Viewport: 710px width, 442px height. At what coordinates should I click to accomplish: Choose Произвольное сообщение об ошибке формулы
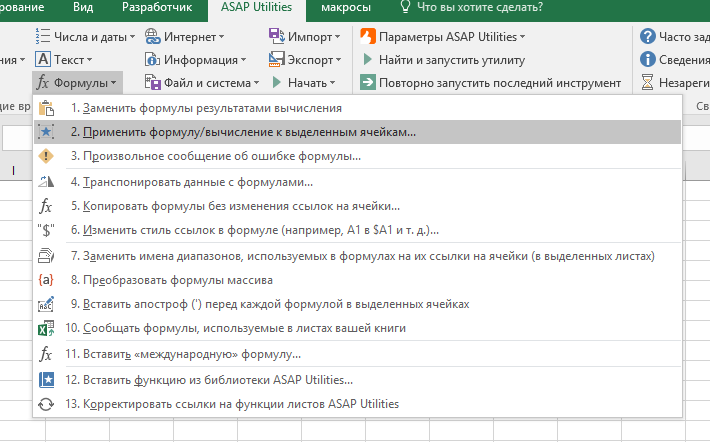point(357,156)
